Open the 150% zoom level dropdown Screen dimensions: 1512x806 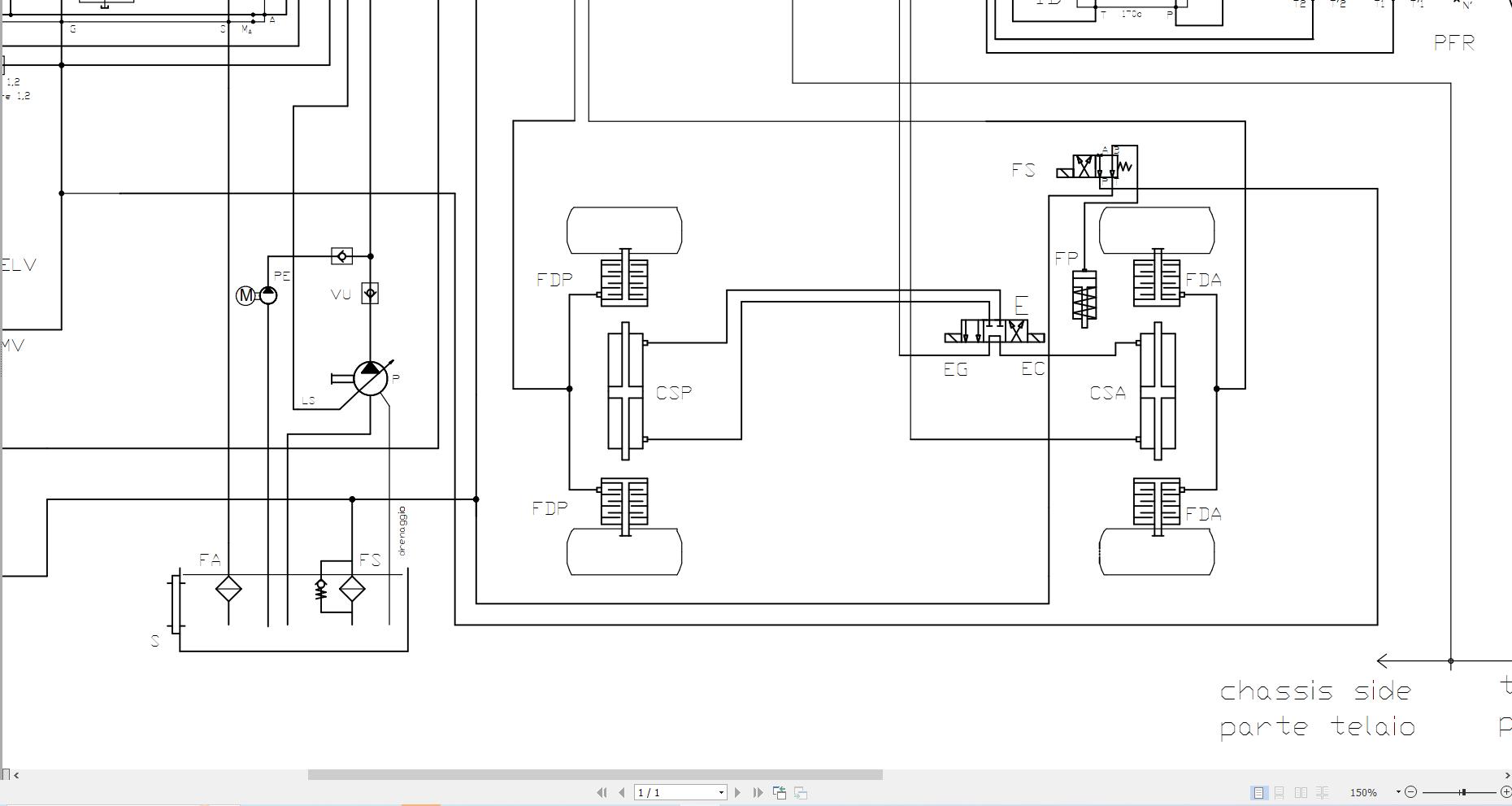point(1398,792)
